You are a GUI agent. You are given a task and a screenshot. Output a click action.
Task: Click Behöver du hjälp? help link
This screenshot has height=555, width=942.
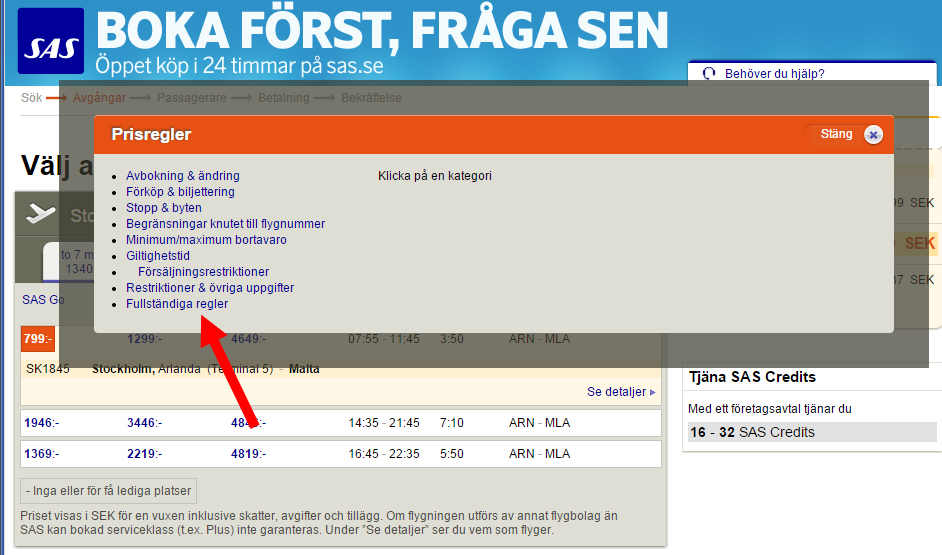coord(774,74)
